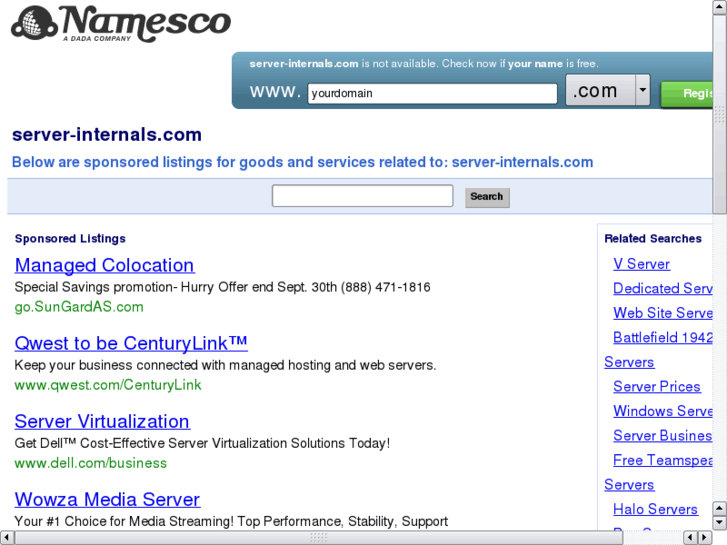Click vertical scrollbar down arrow
Viewport: 727px width, 545px height.
tap(720, 521)
